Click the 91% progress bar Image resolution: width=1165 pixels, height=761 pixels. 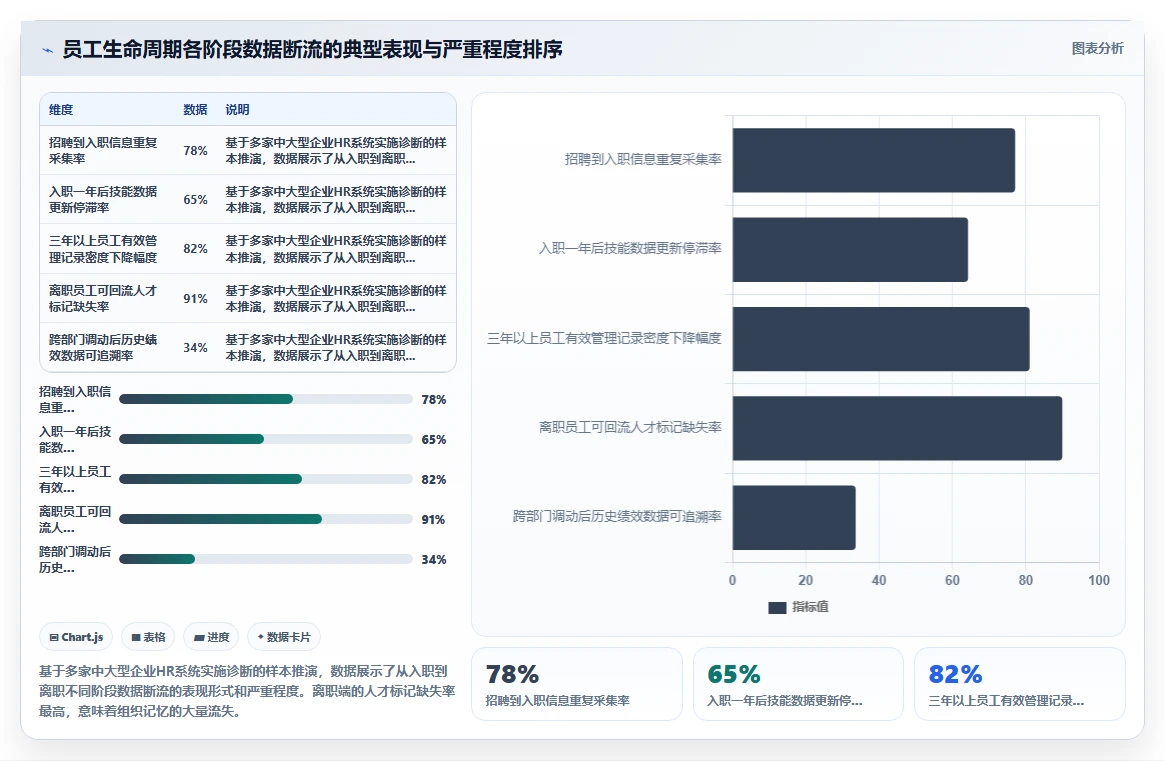click(265, 519)
